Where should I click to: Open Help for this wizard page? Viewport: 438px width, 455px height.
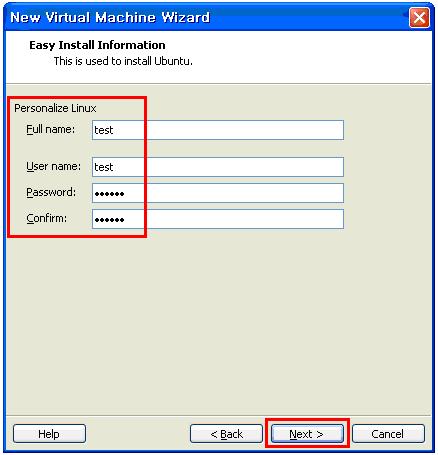[49, 434]
